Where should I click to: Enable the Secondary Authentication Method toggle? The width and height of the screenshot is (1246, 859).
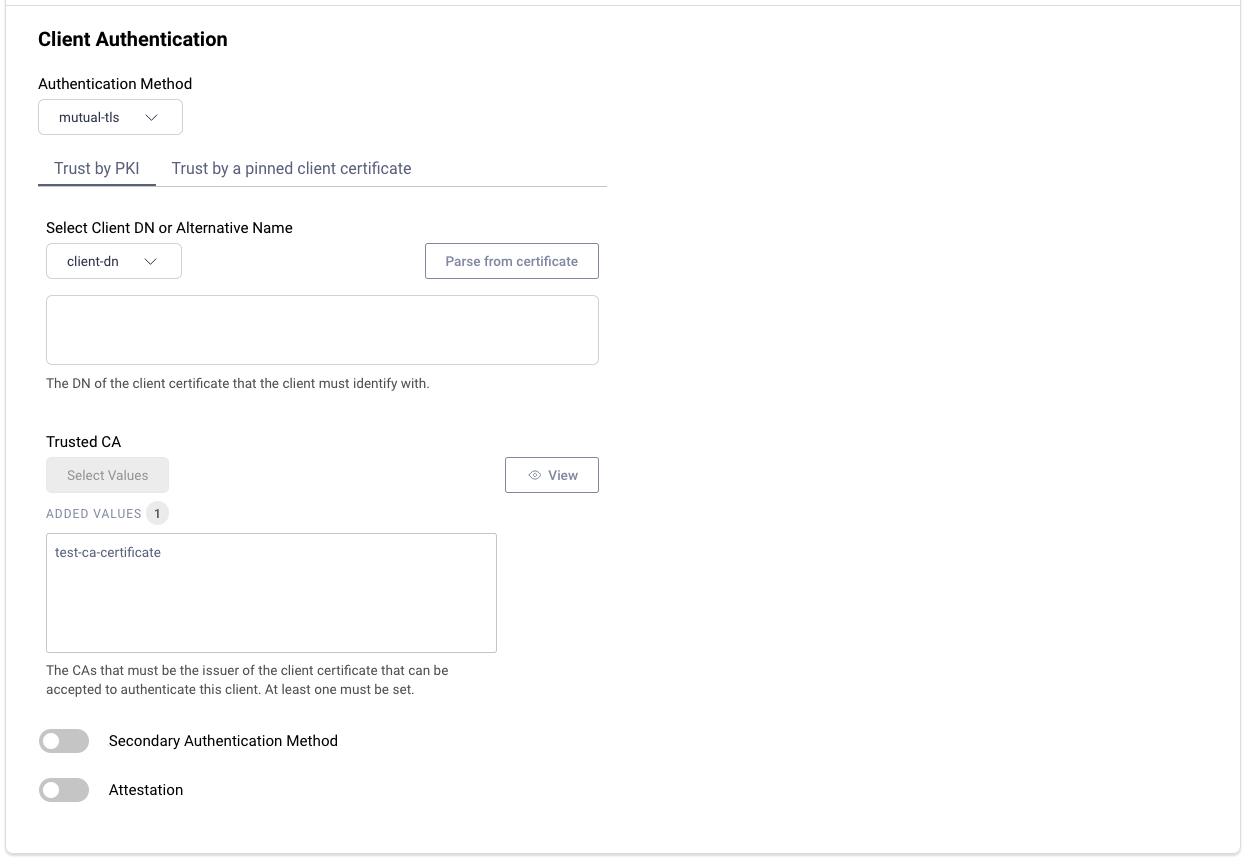click(x=64, y=741)
